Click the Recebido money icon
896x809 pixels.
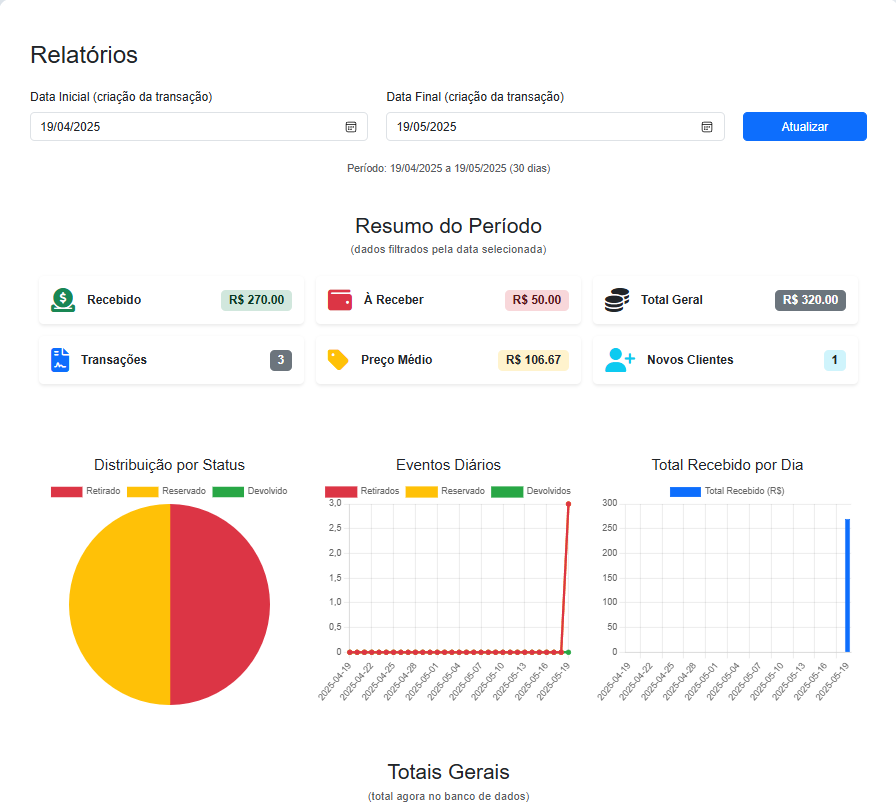coord(63,300)
